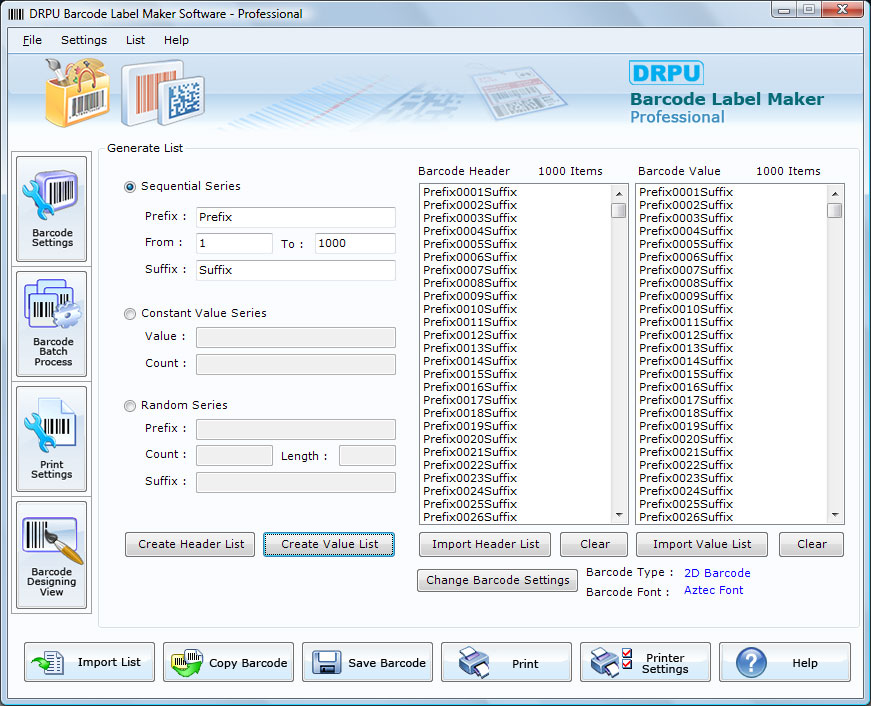Choose the Random Series radio button
871x706 pixels.
(x=130, y=406)
